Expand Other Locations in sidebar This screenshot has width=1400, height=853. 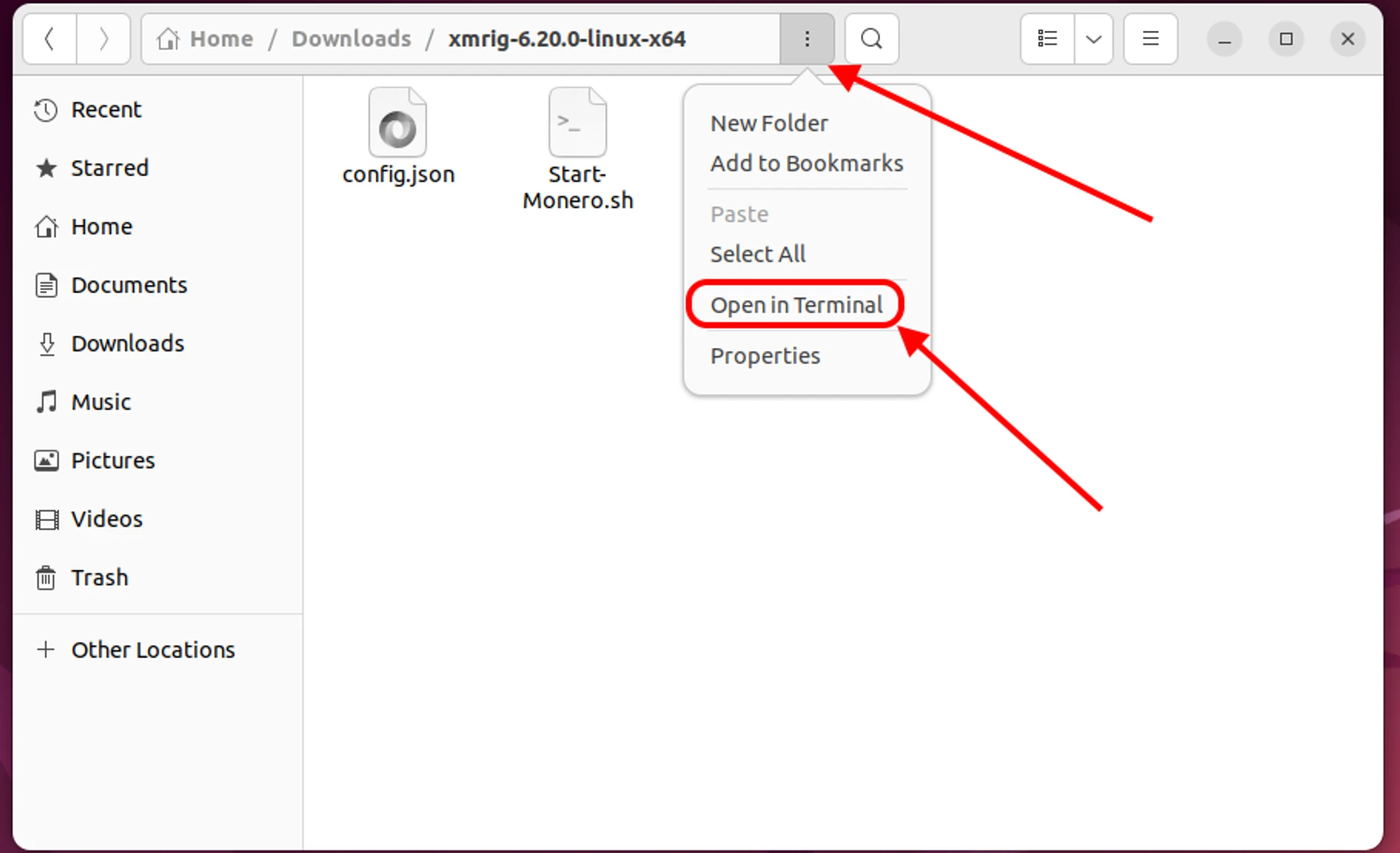click(x=153, y=650)
